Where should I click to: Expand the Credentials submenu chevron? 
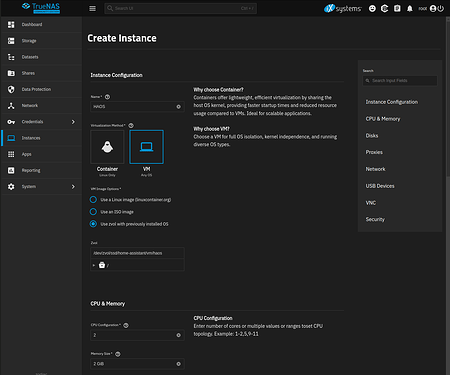[x=73, y=122]
